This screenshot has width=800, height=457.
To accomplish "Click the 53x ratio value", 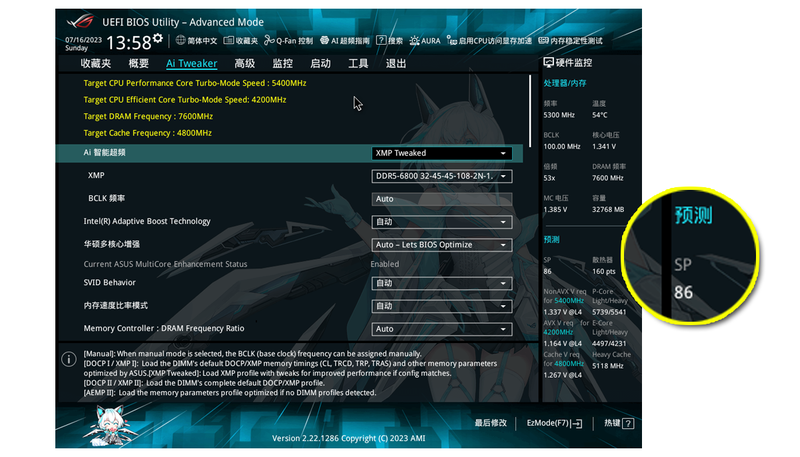I will pos(549,178).
